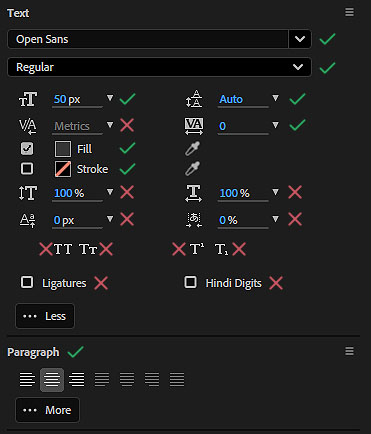Click the Open Sans font name field
Image resolution: width=371 pixels, height=434 pixels.
pos(148,39)
